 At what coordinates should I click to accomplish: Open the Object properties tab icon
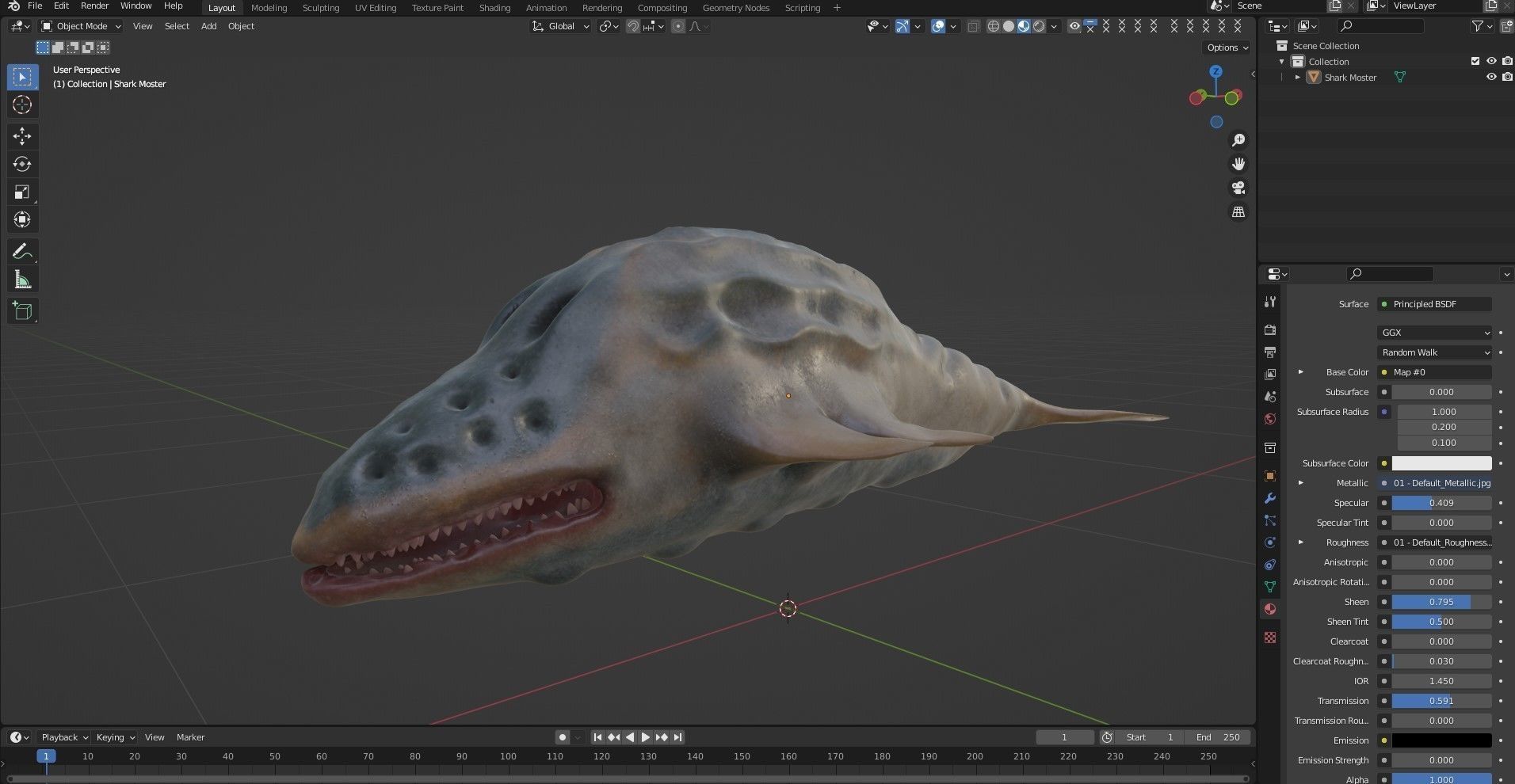click(x=1270, y=476)
